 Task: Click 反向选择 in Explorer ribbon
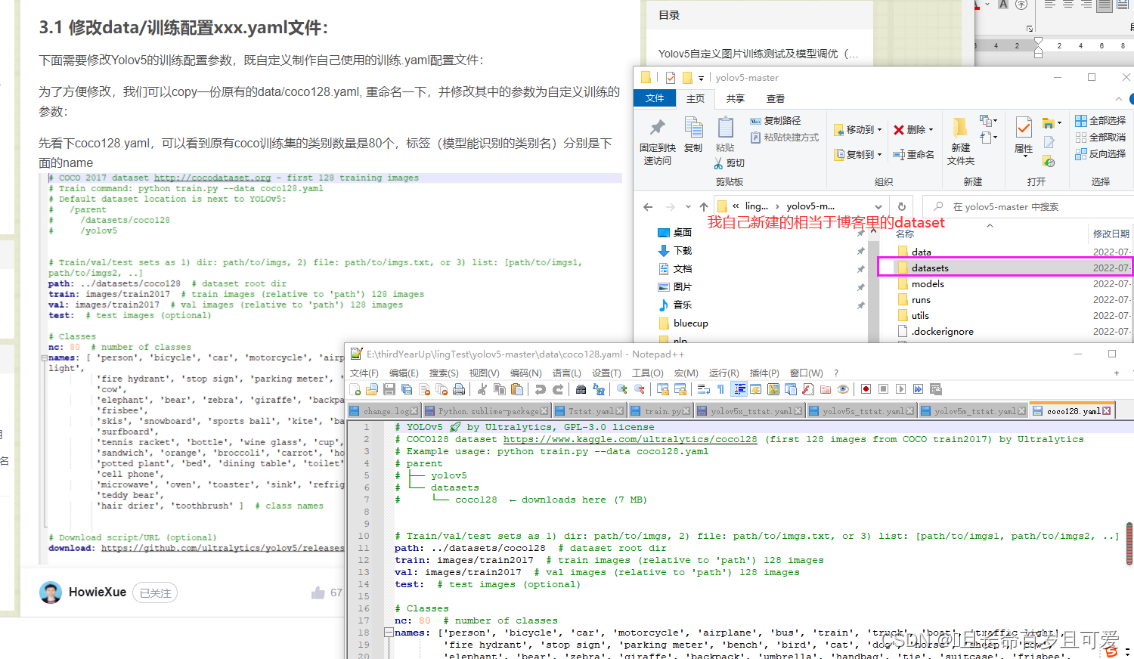1101,154
